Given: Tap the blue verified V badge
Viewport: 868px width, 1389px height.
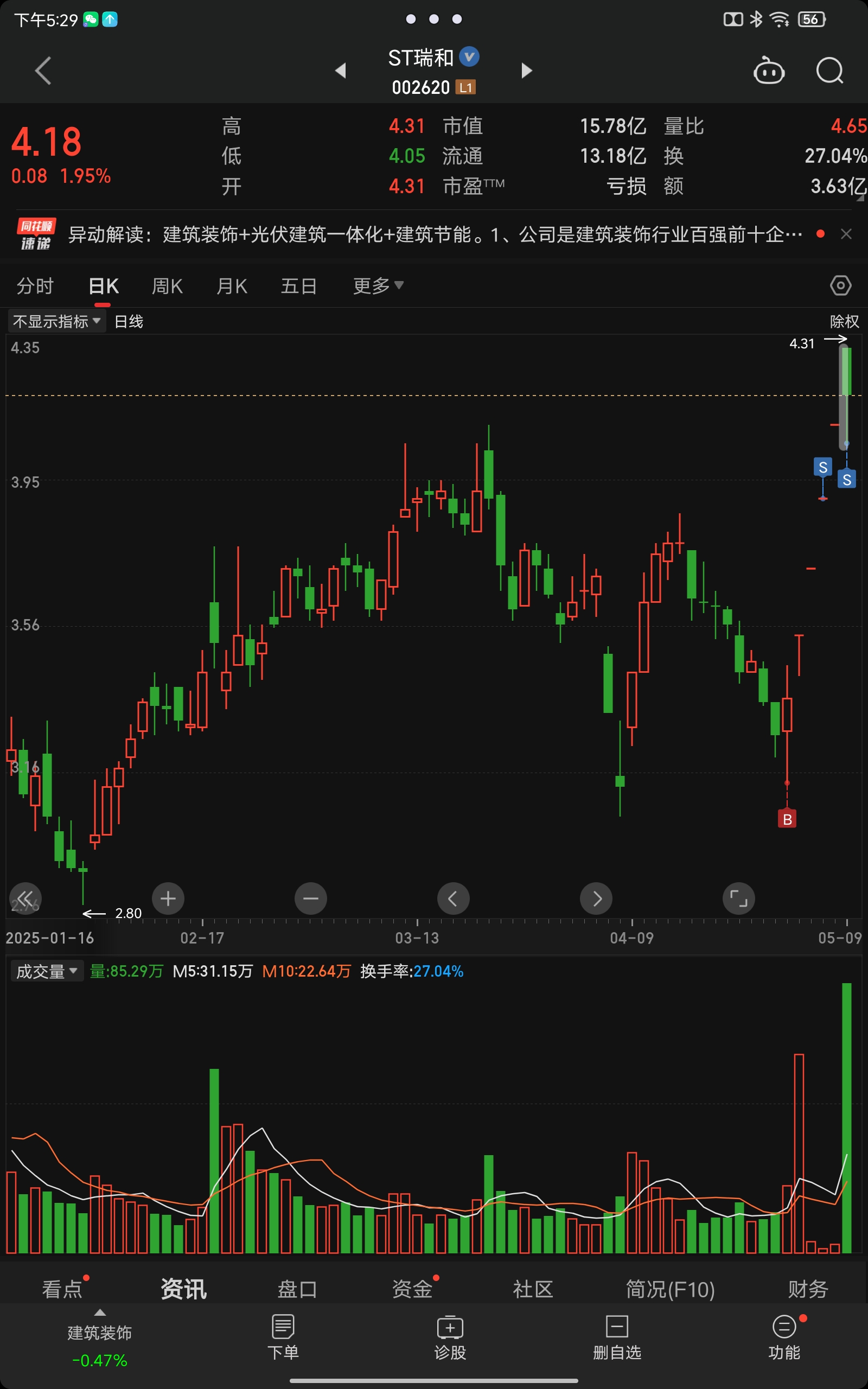Looking at the screenshot, I should [470, 56].
